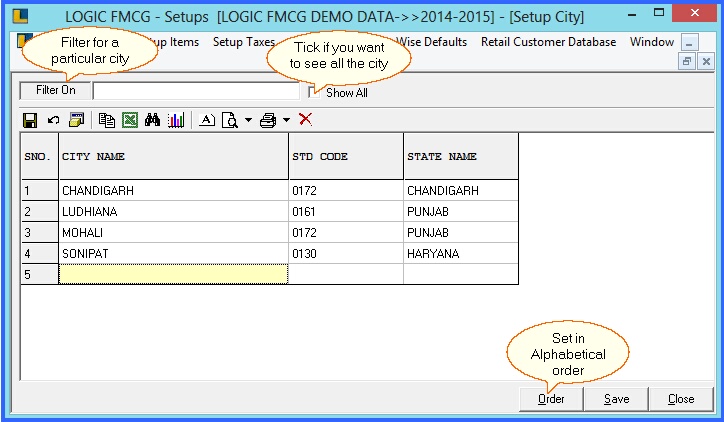
Task: Click the window with yellow box icon
Action: click(76, 120)
